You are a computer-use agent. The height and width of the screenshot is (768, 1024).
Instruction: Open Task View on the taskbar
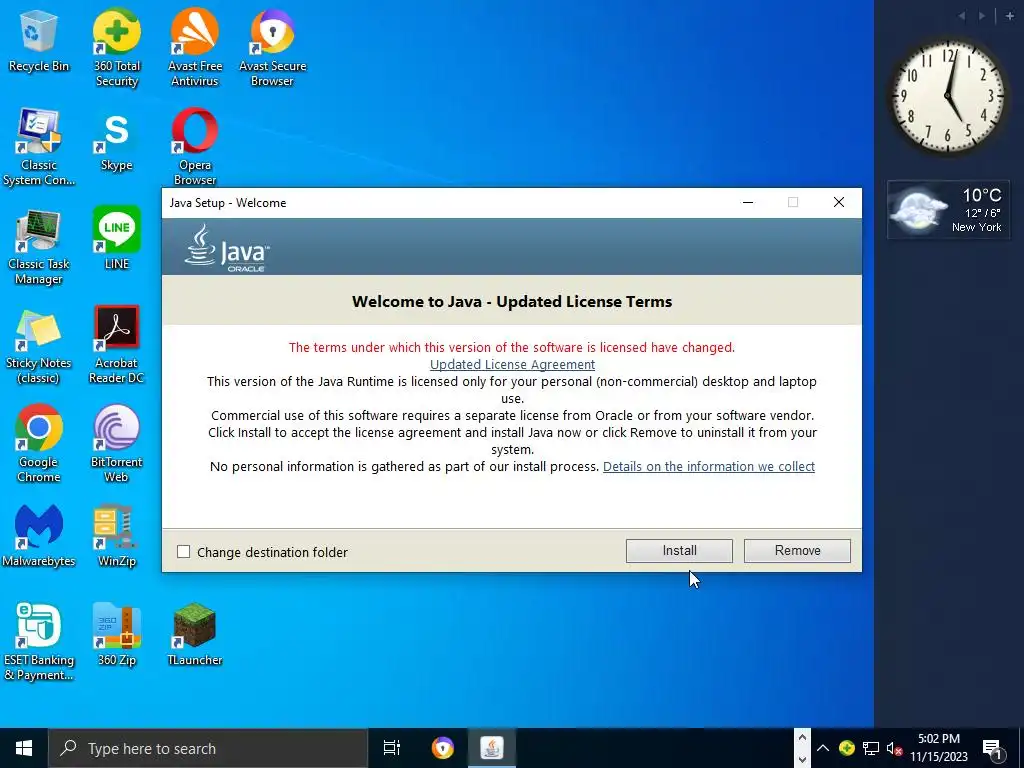(392, 748)
